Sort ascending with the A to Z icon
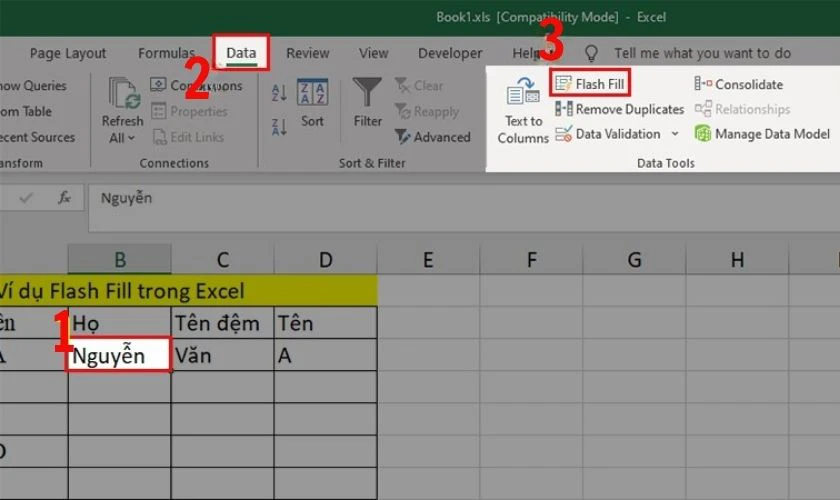The width and height of the screenshot is (840, 500). [279, 93]
